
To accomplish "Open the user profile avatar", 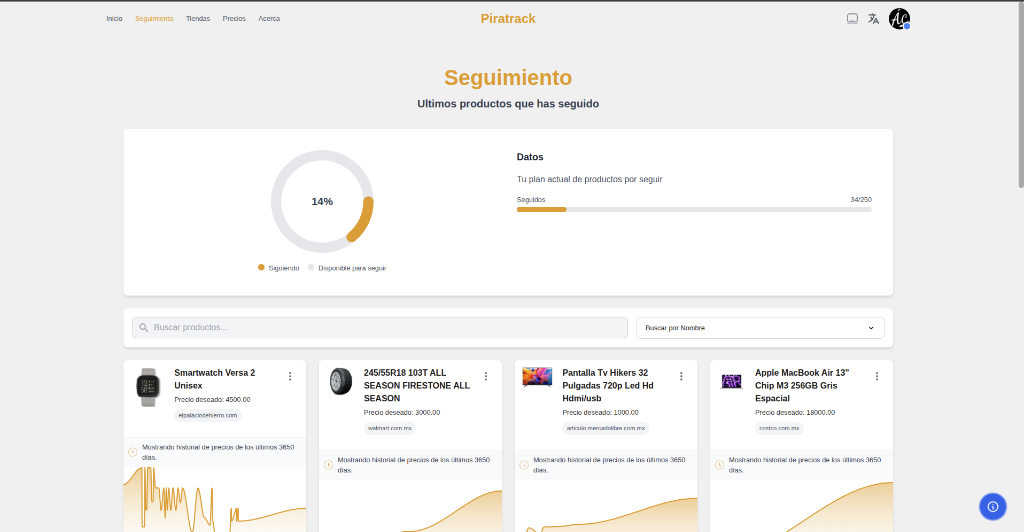I will (x=899, y=19).
